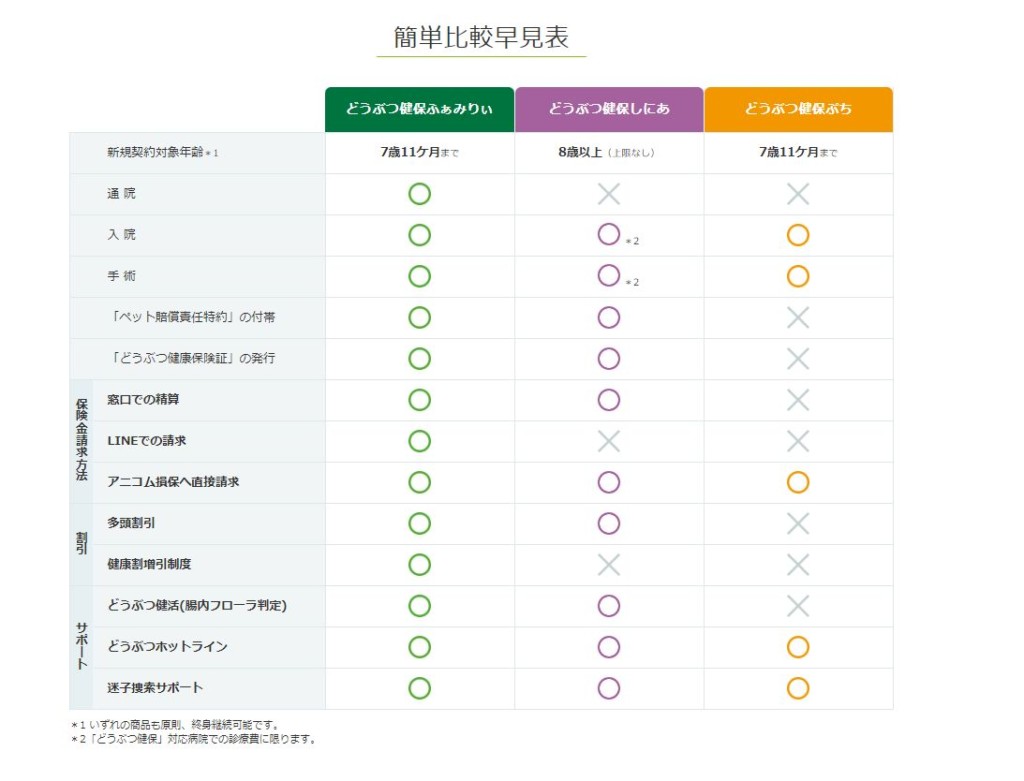Click orange circle for 入院 under ぷち
The image size is (1024, 781).
[x=798, y=236]
